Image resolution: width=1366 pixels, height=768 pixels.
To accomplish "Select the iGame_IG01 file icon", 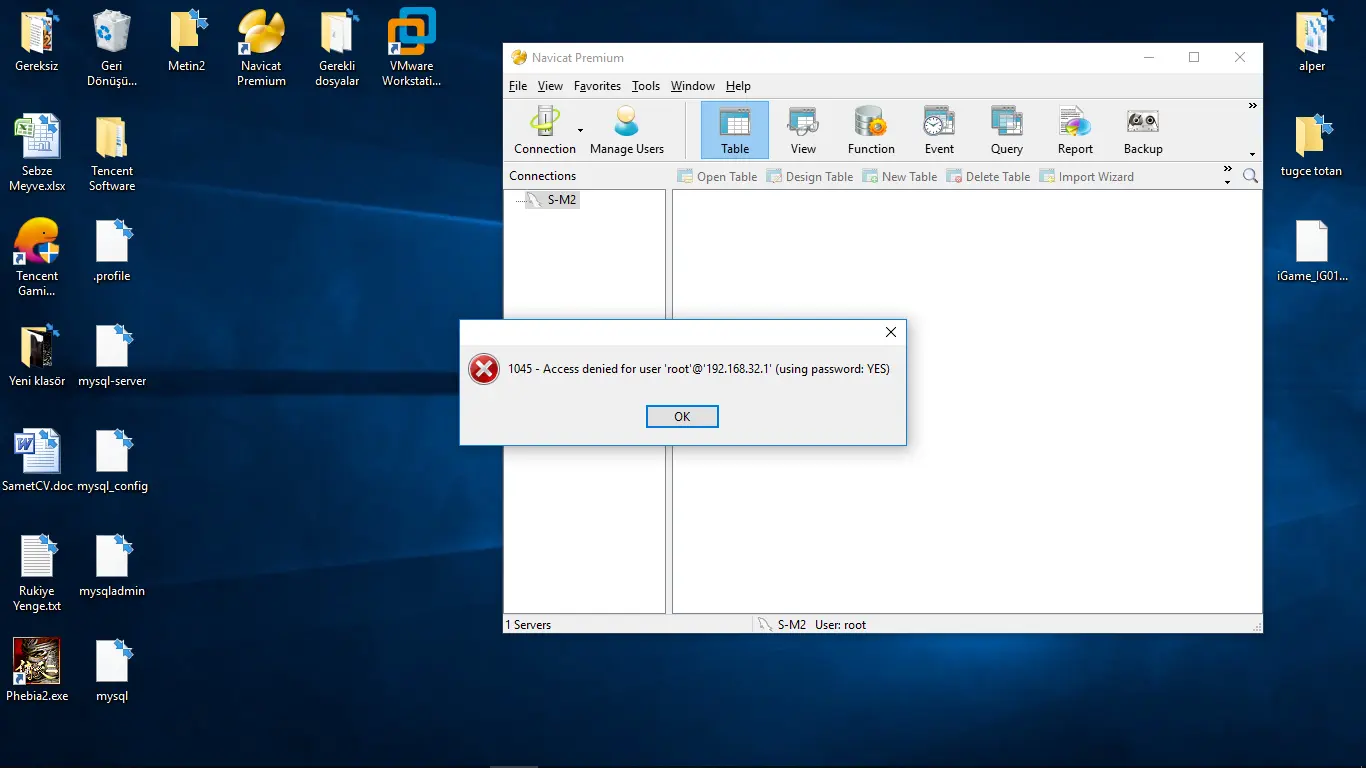I will click(x=1312, y=251).
